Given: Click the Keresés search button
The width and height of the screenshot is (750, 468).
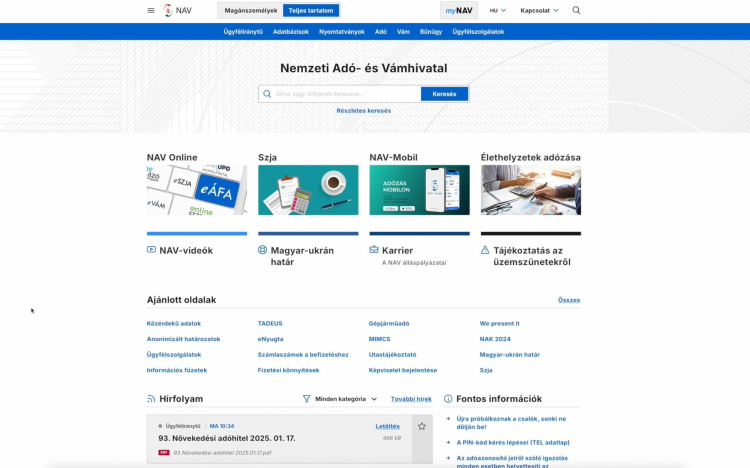Looking at the screenshot, I should pos(444,94).
